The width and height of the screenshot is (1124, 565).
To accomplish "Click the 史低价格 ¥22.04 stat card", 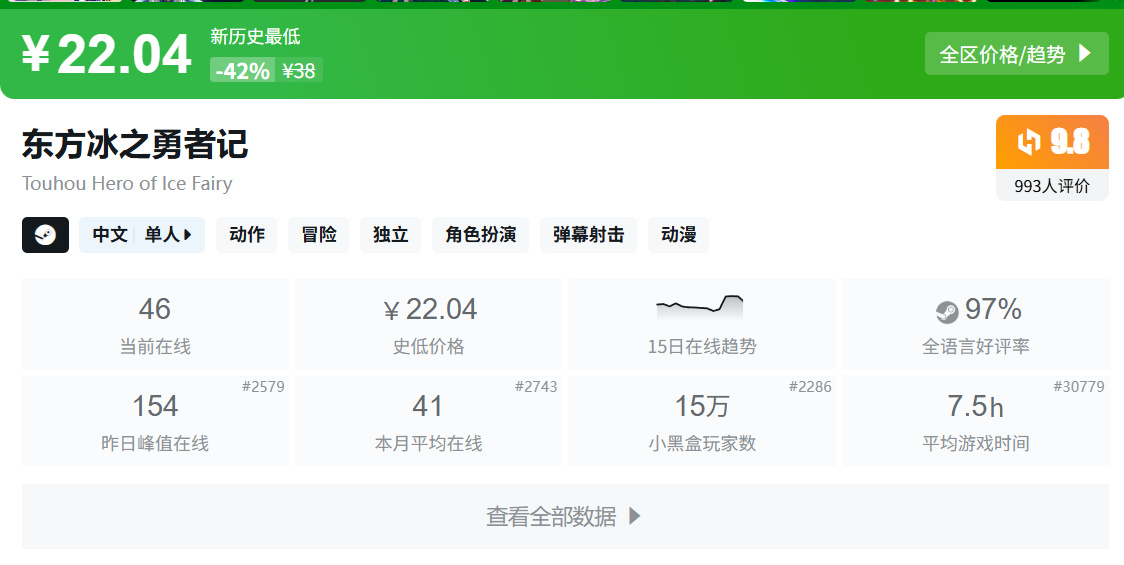I will point(429,325).
